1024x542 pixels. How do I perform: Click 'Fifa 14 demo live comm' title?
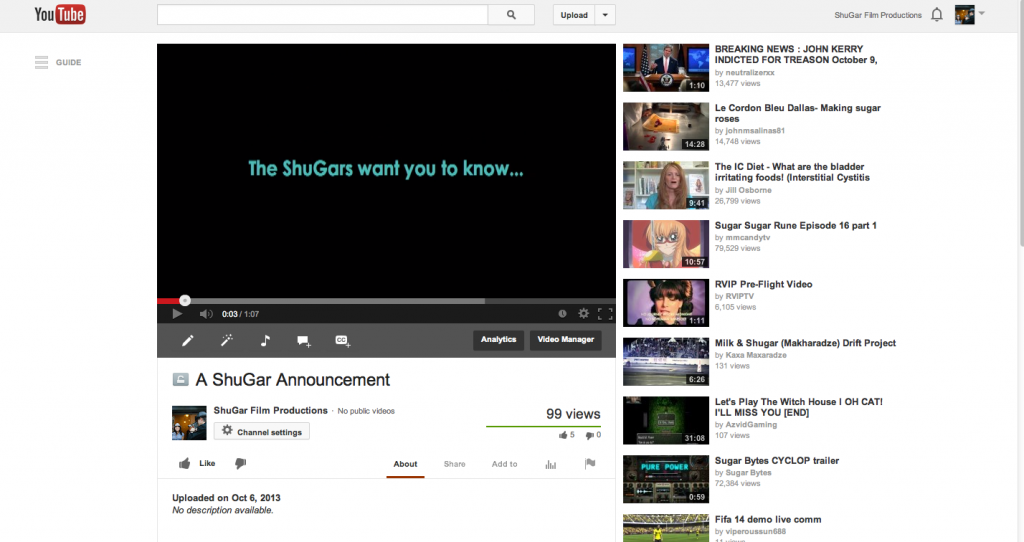click(768, 519)
